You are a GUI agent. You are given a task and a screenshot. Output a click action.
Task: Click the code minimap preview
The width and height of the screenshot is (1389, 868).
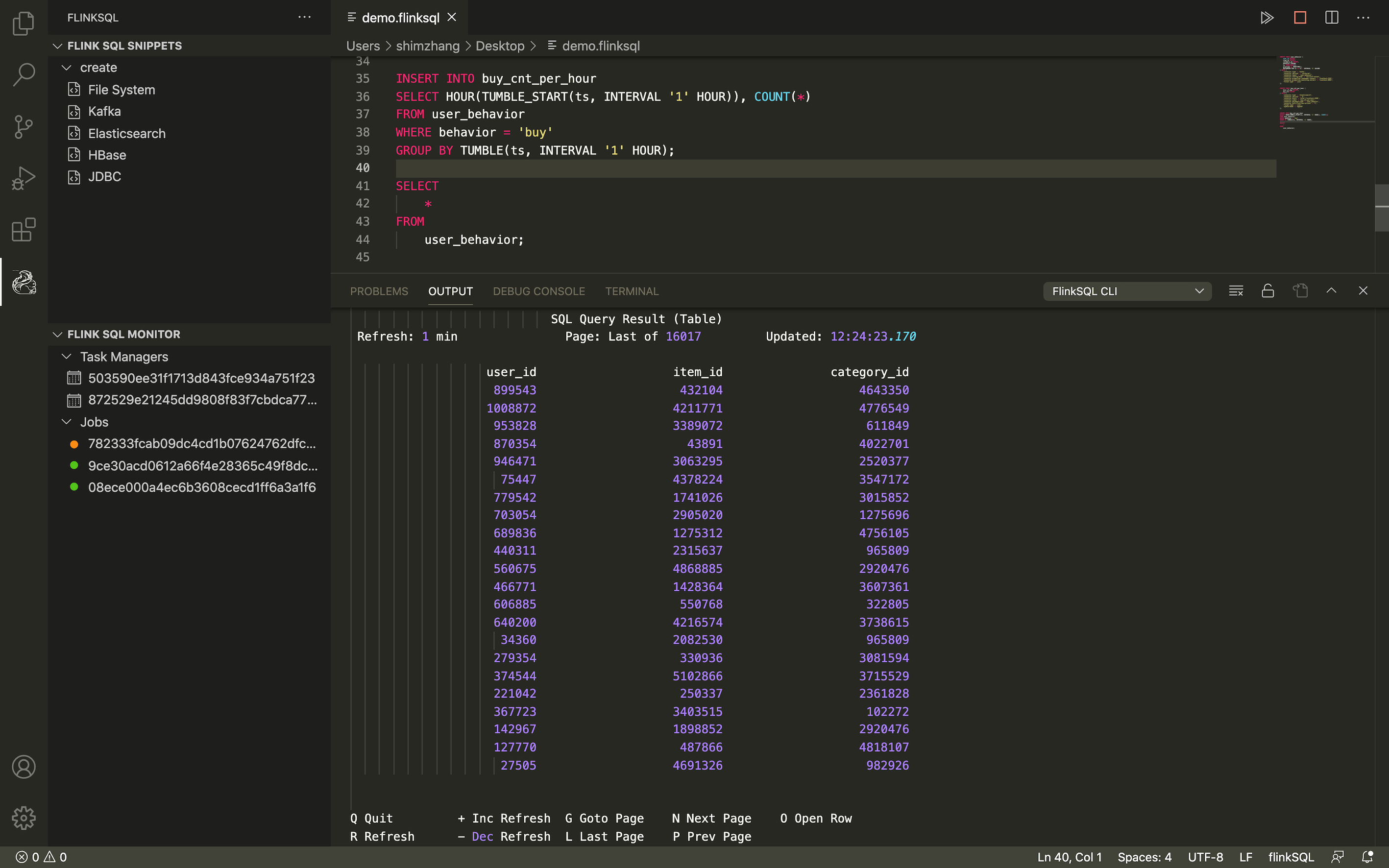(x=1325, y=93)
